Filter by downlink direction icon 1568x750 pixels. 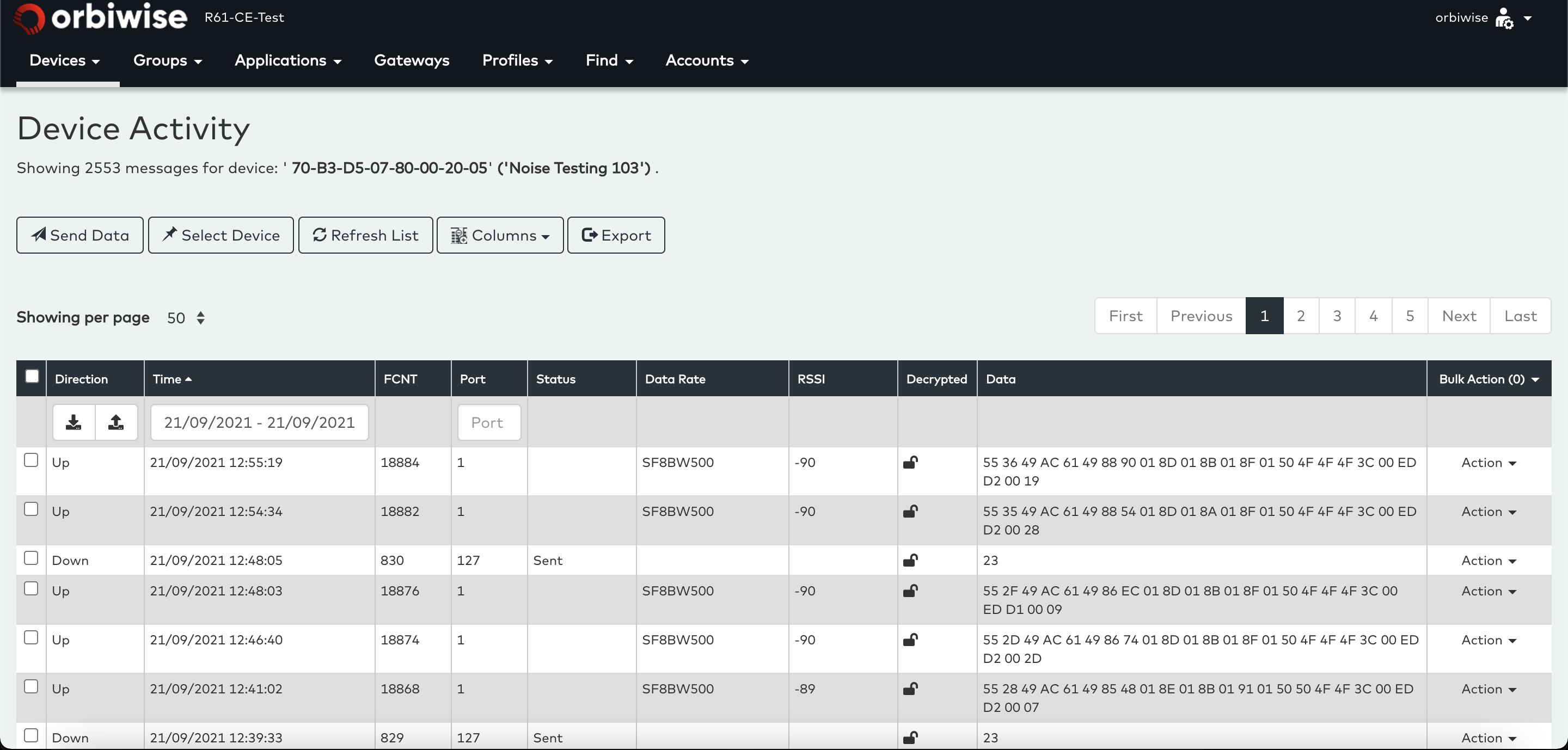coord(73,422)
